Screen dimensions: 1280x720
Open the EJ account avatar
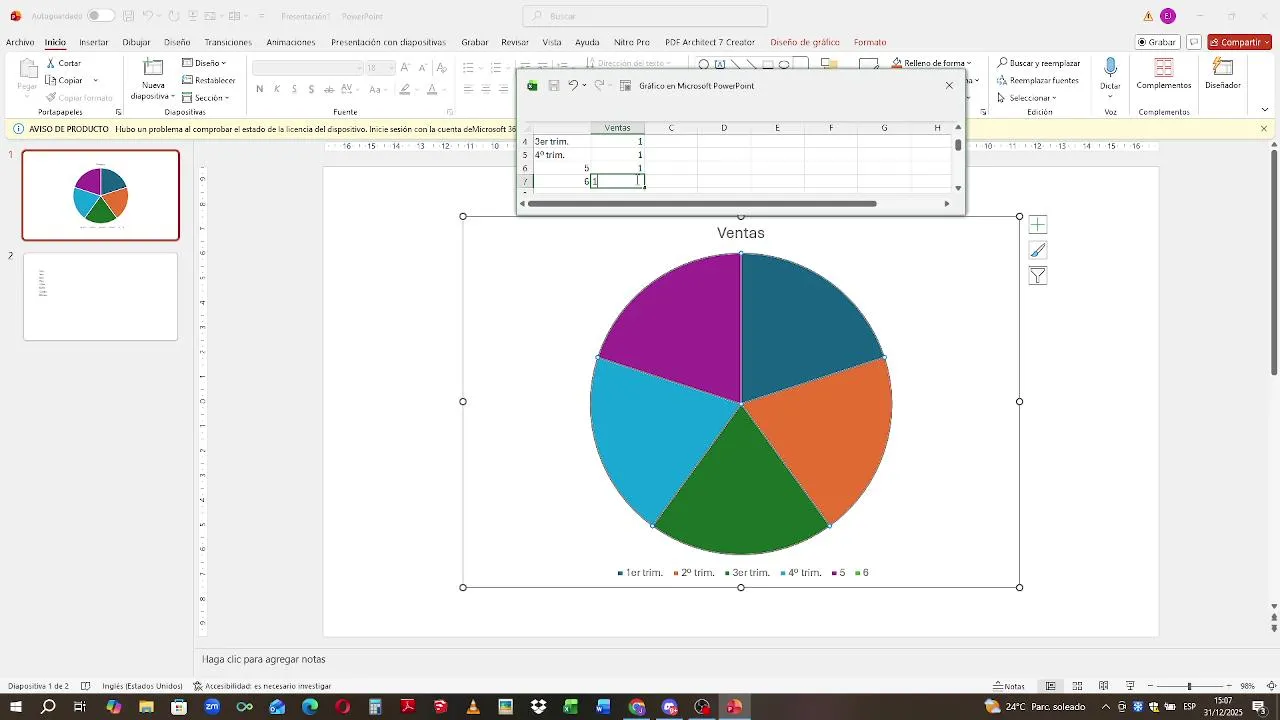(x=1168, y=16)
